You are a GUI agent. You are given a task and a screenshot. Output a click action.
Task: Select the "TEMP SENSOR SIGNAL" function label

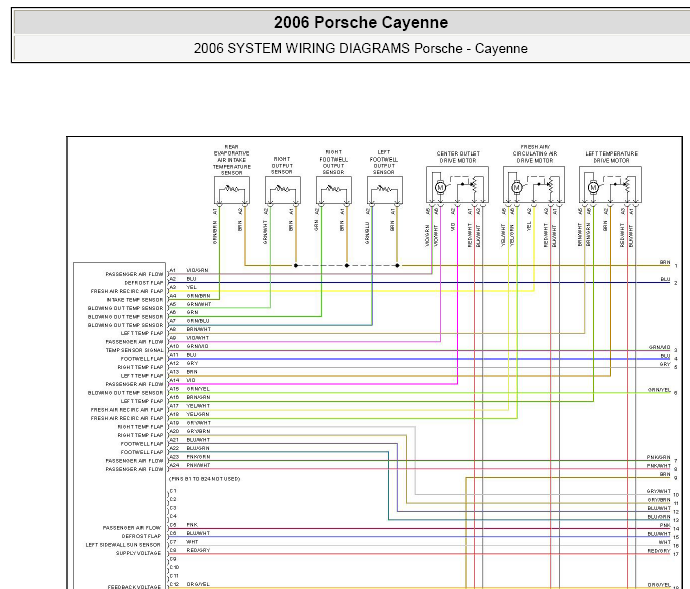coord(135,350)
